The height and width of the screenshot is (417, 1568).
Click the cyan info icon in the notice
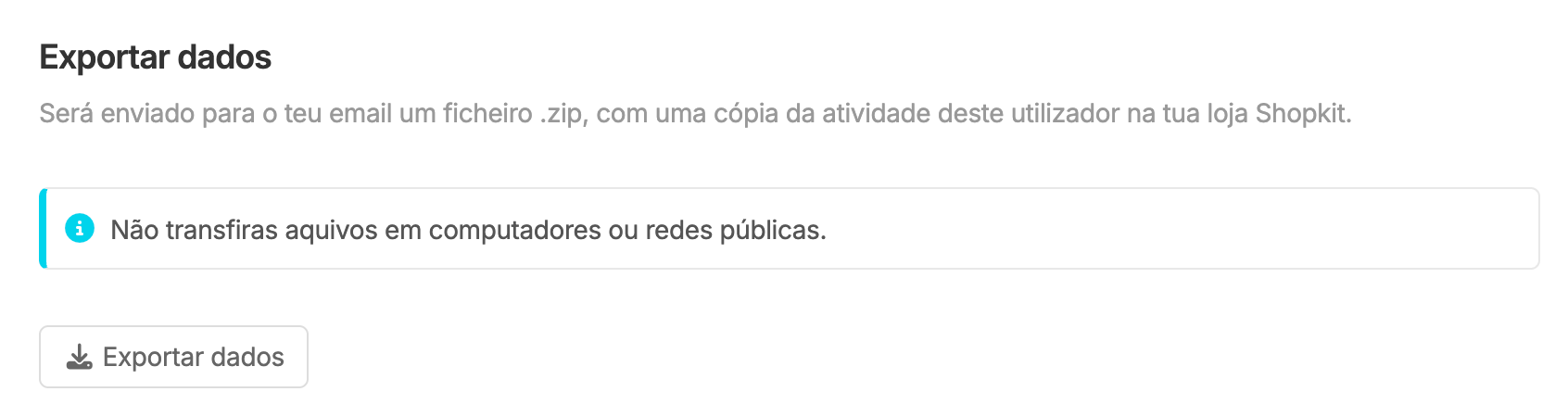coord(80,228)
